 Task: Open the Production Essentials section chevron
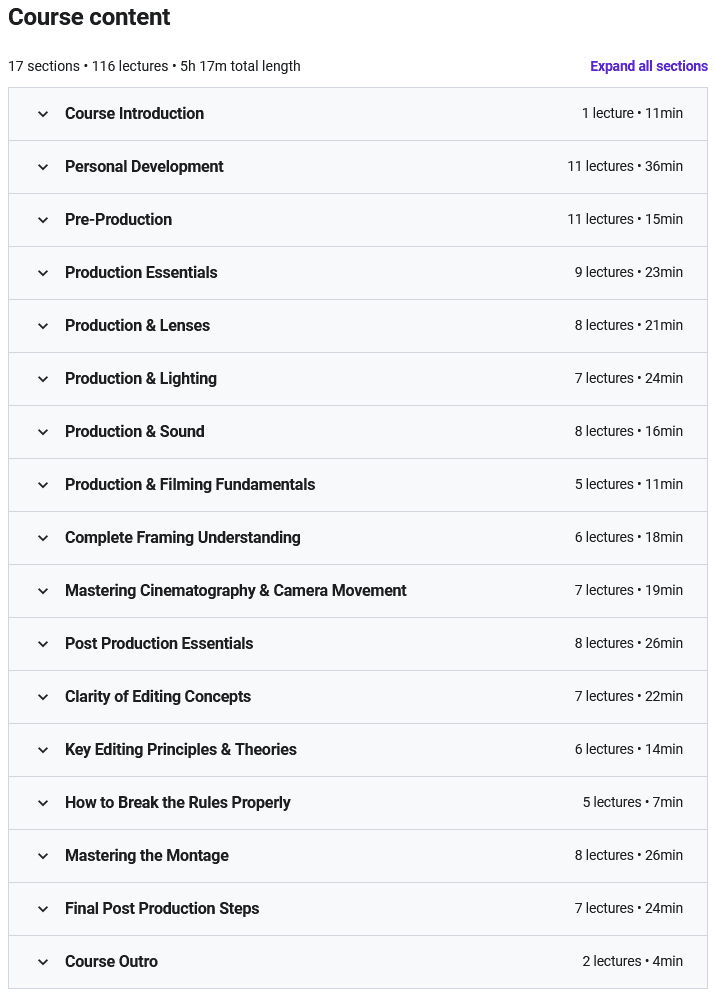(43, 273)
